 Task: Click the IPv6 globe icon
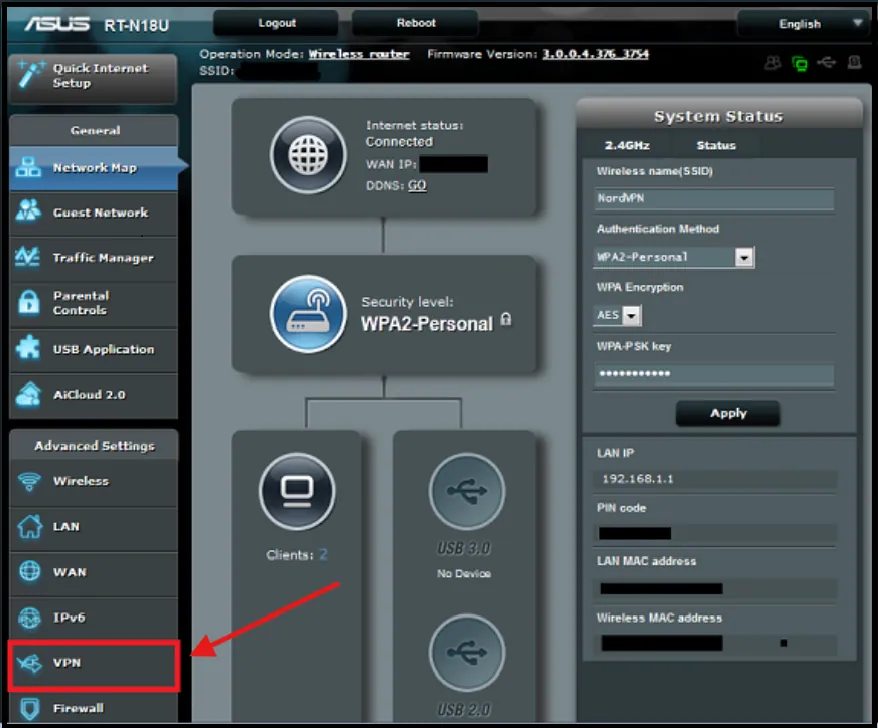click(x=29, y=618)
